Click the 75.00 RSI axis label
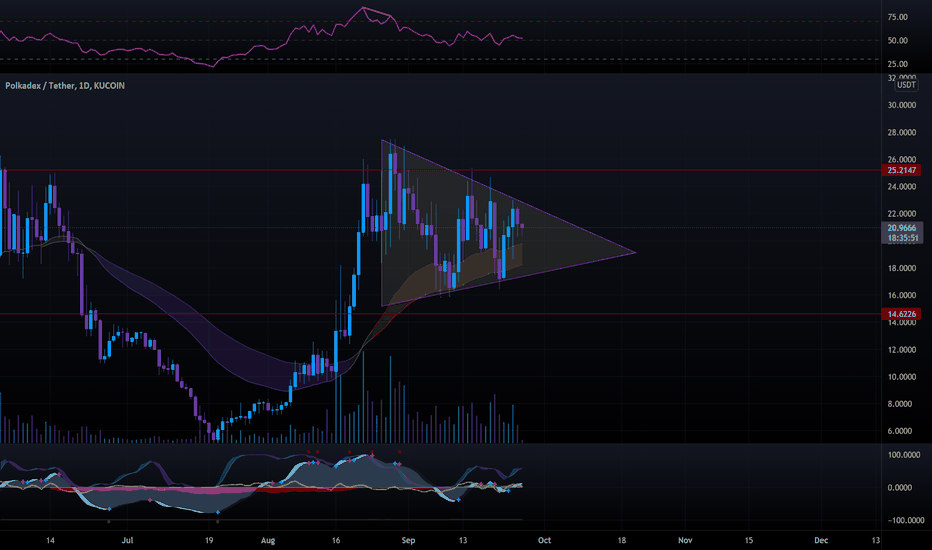Screen dimensions: 932x550 pyautogui.click(x=897, y=17)
